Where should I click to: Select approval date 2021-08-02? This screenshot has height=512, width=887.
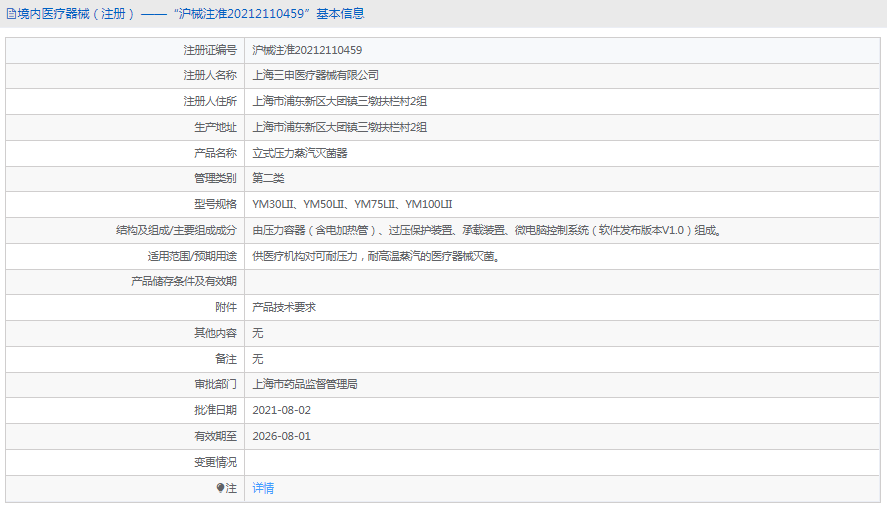tap(282, 410)
